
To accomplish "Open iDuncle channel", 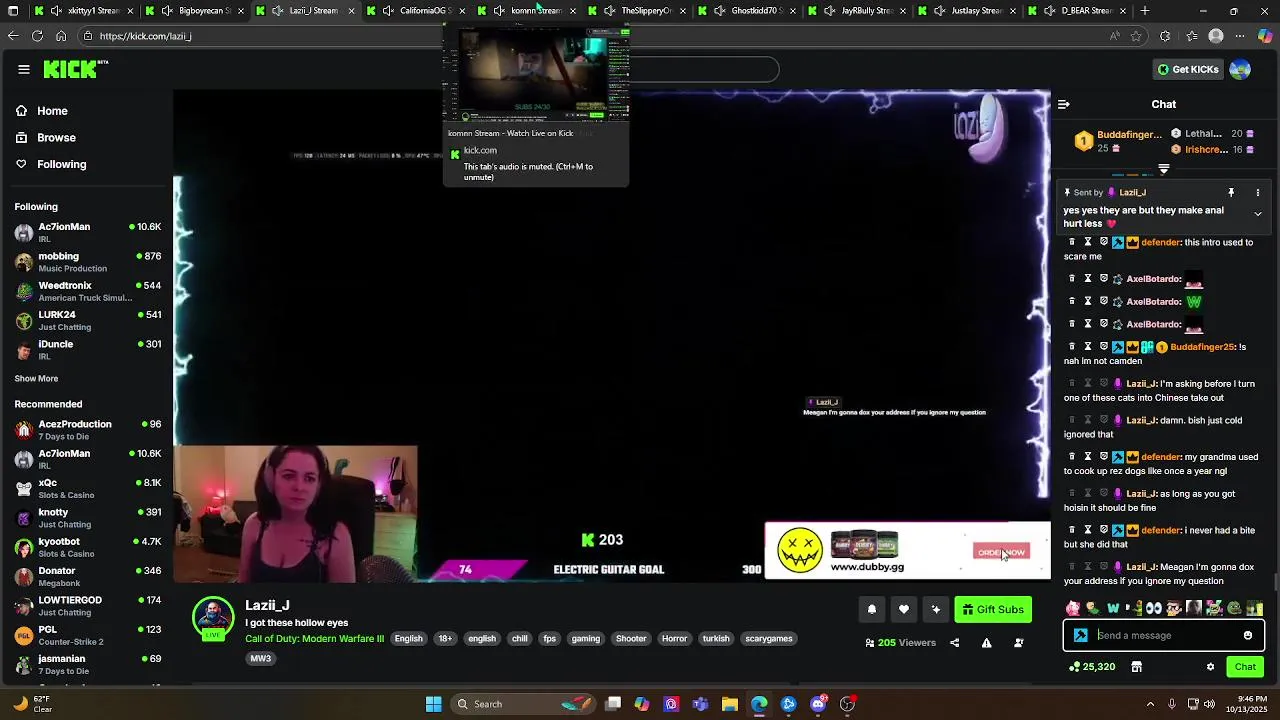I will (x=87, y=350).
